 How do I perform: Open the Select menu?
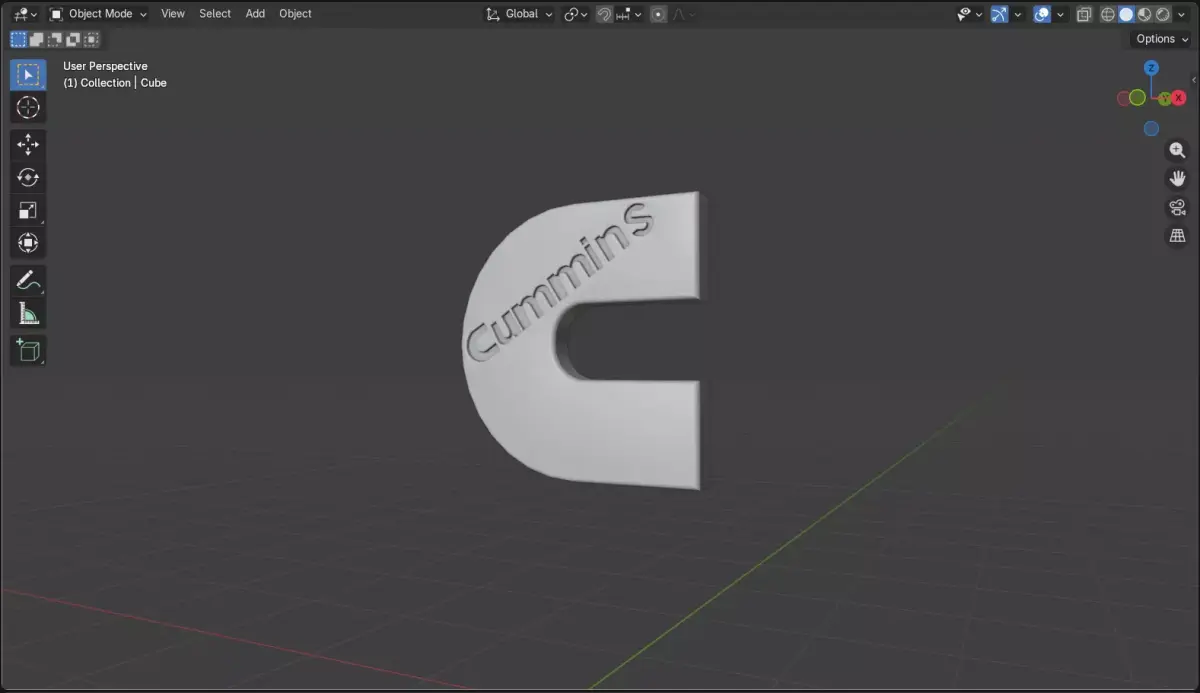tap(215, 14)
